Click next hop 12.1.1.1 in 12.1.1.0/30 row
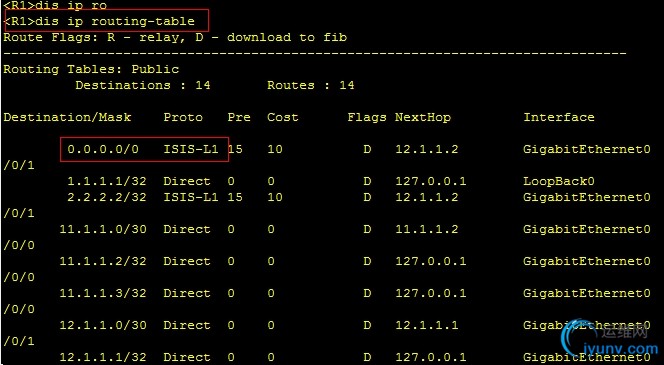The image size is (664, 365). coord(427,325)
